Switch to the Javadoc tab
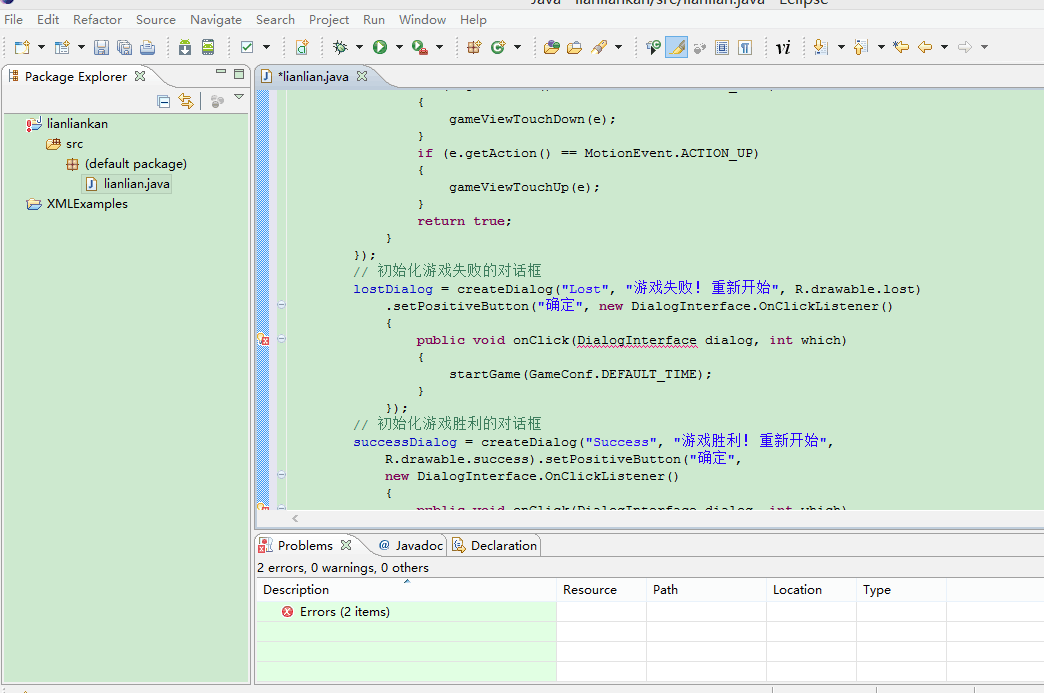This screenshot has height=693, width=1044. tap(411, 546)
